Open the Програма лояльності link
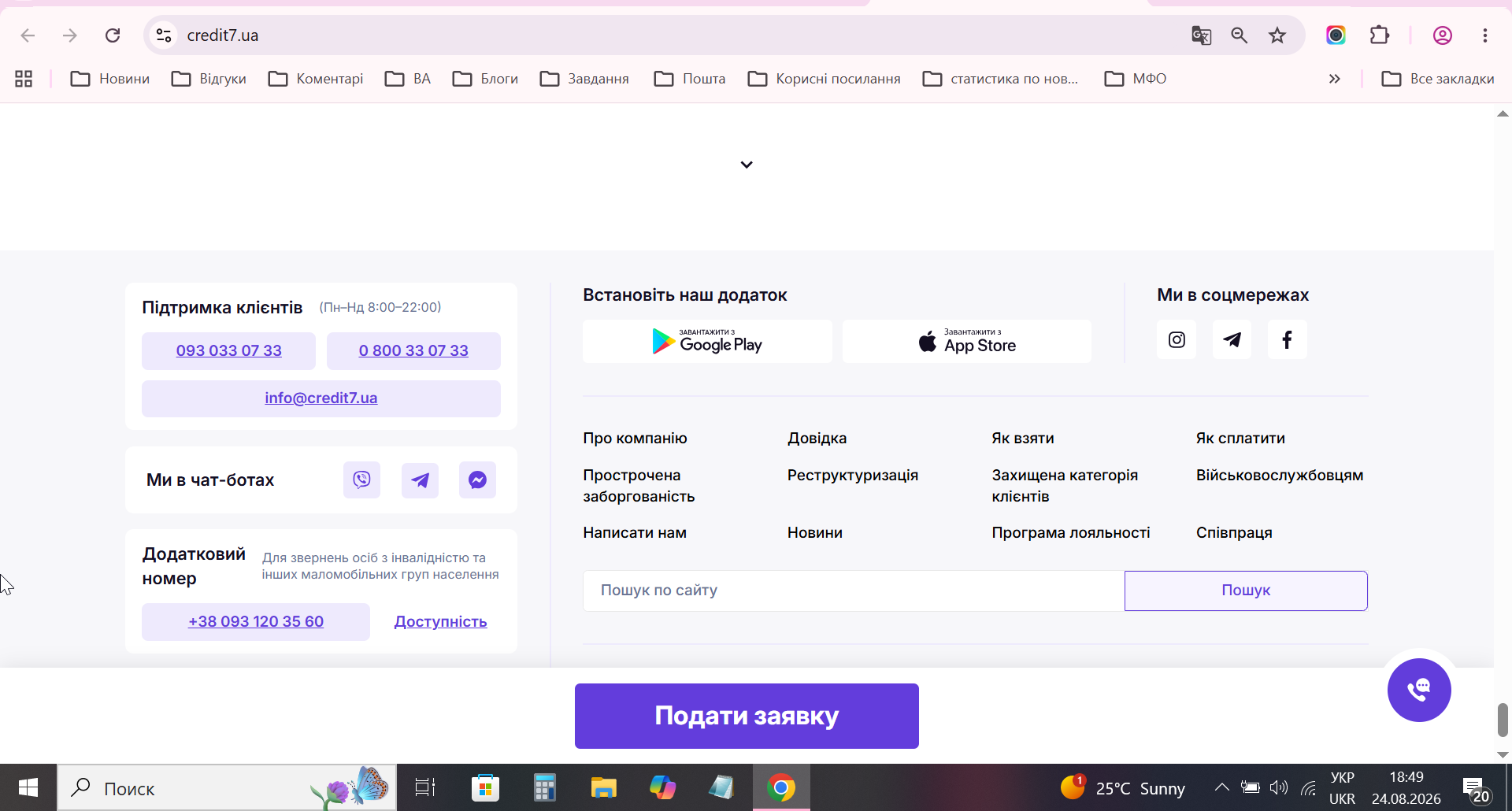This screenshot has width=1512, height=811. click(1071, 532)
